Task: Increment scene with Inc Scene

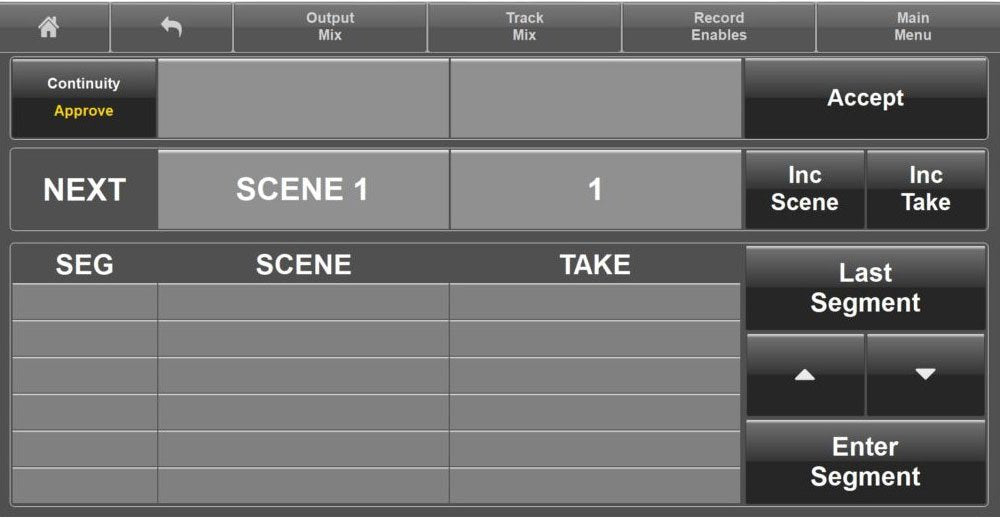Action: pos(804,189)
